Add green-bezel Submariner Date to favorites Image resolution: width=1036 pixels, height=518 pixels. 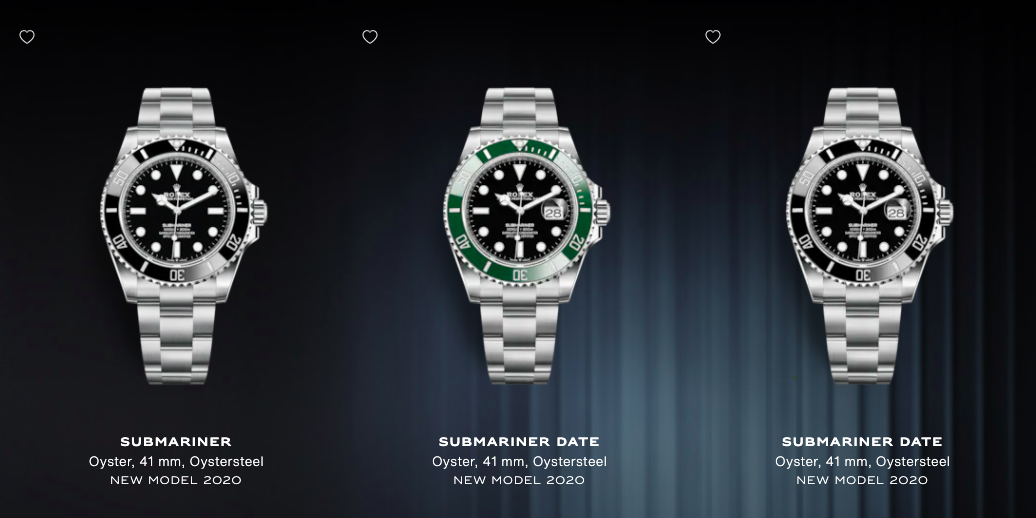pos(370,37)
